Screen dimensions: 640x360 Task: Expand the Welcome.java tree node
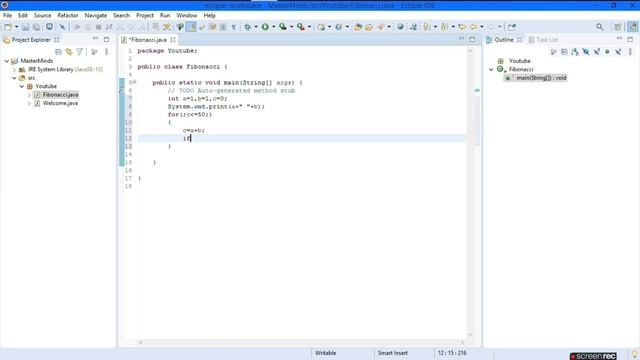(29, 103)
